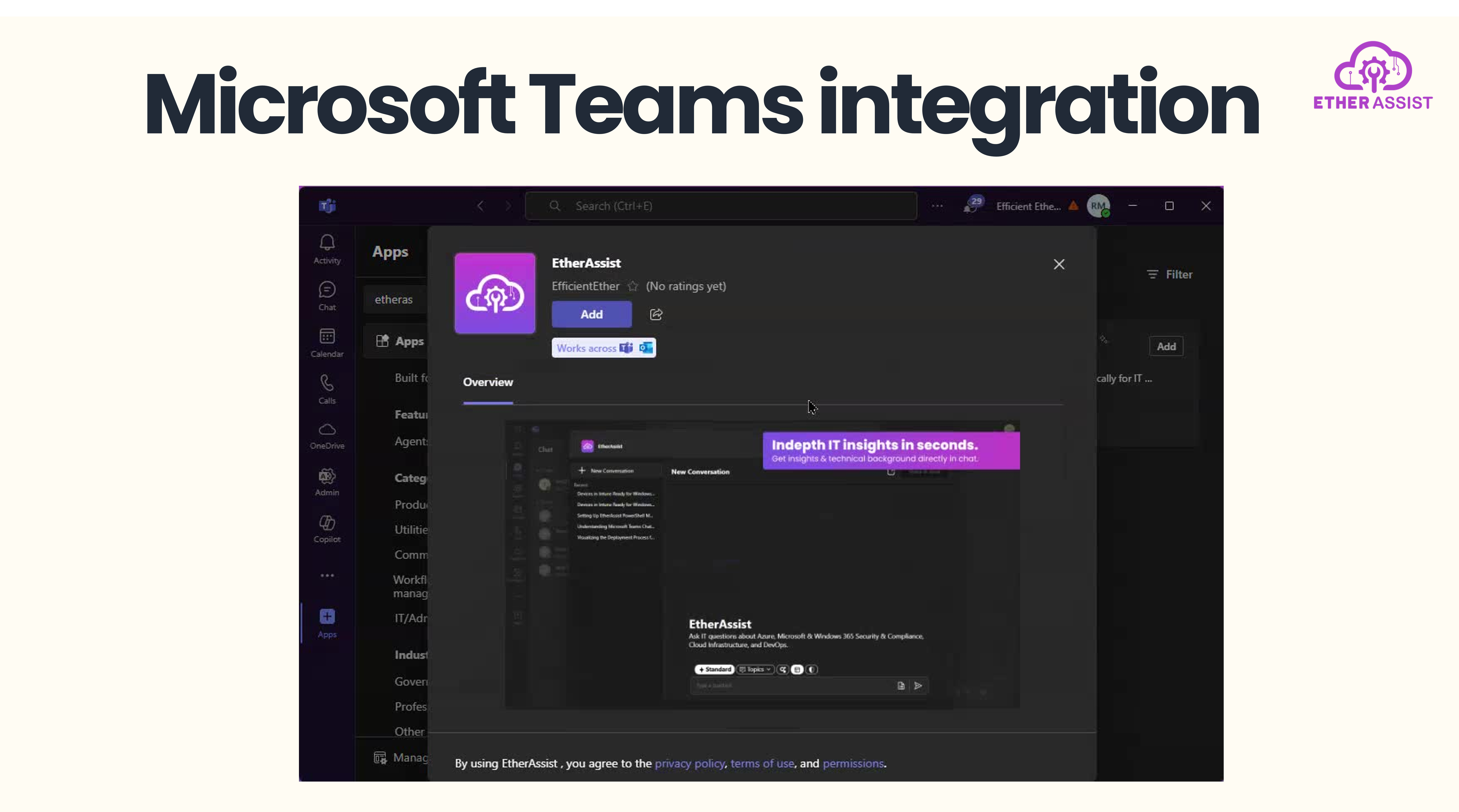The height and width of the screenshot is (812, 1459).
Task: Select the Overview tab
Action: tap(488, 382)
